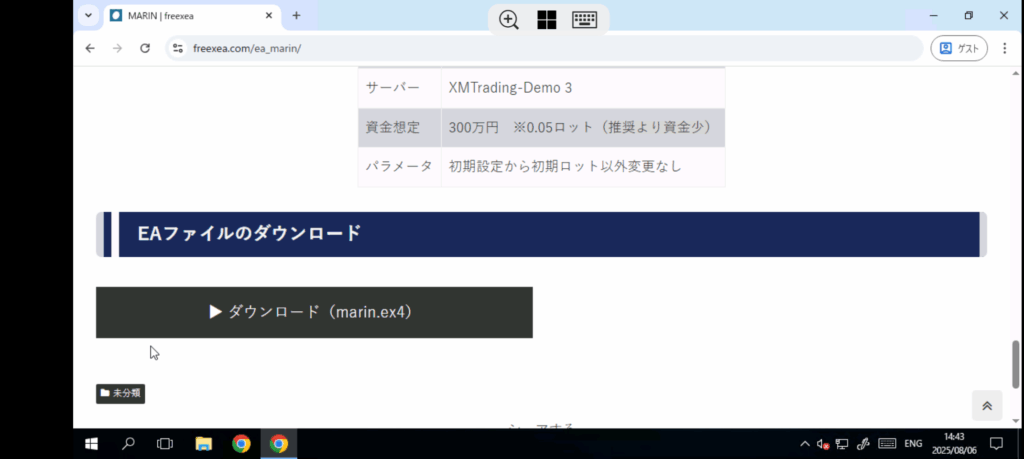Open the Chrome three-dot menu
1024x459 pixels.
pyautogui.click(x=1004, y=48)
